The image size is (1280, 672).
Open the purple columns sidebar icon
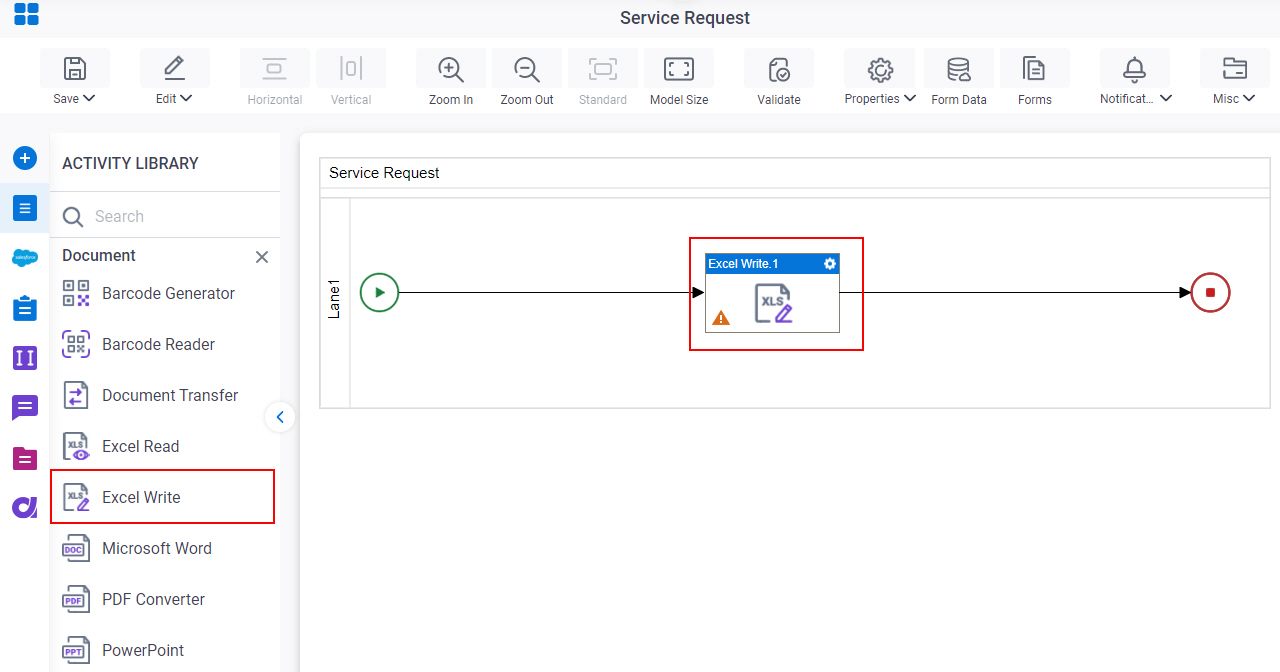25,358
